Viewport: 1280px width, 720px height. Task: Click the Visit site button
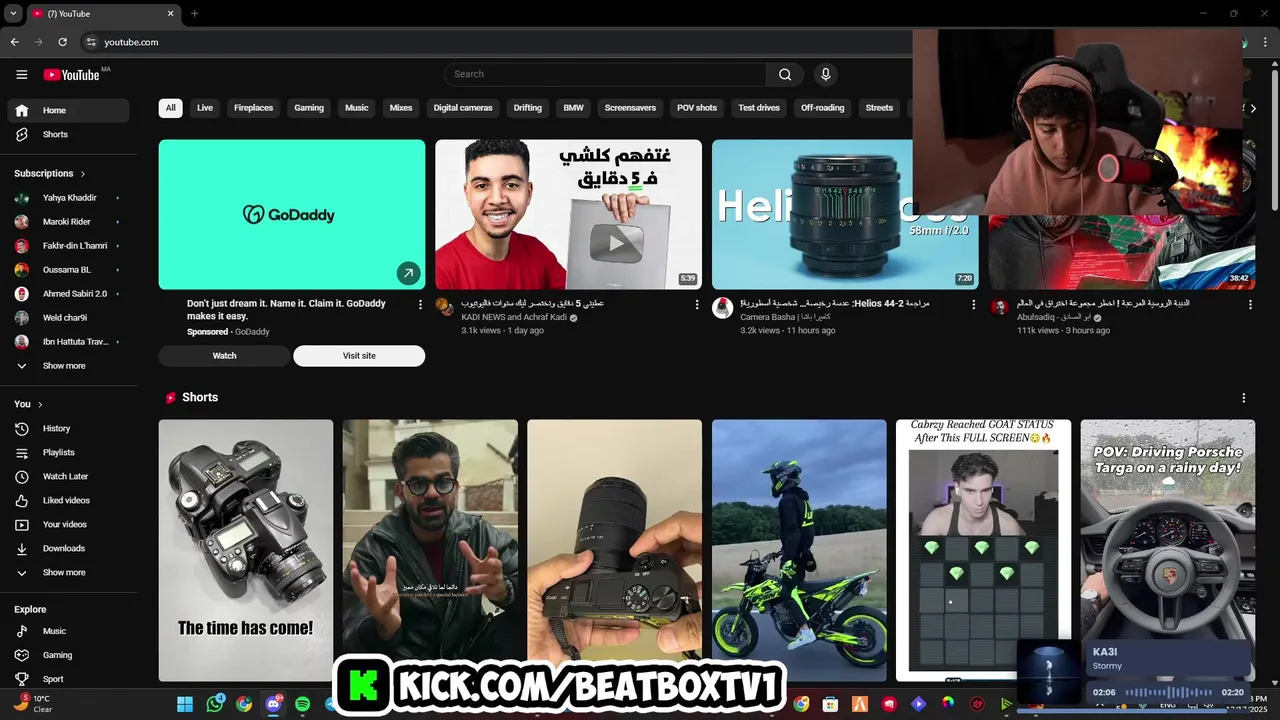tap(359, 356)
